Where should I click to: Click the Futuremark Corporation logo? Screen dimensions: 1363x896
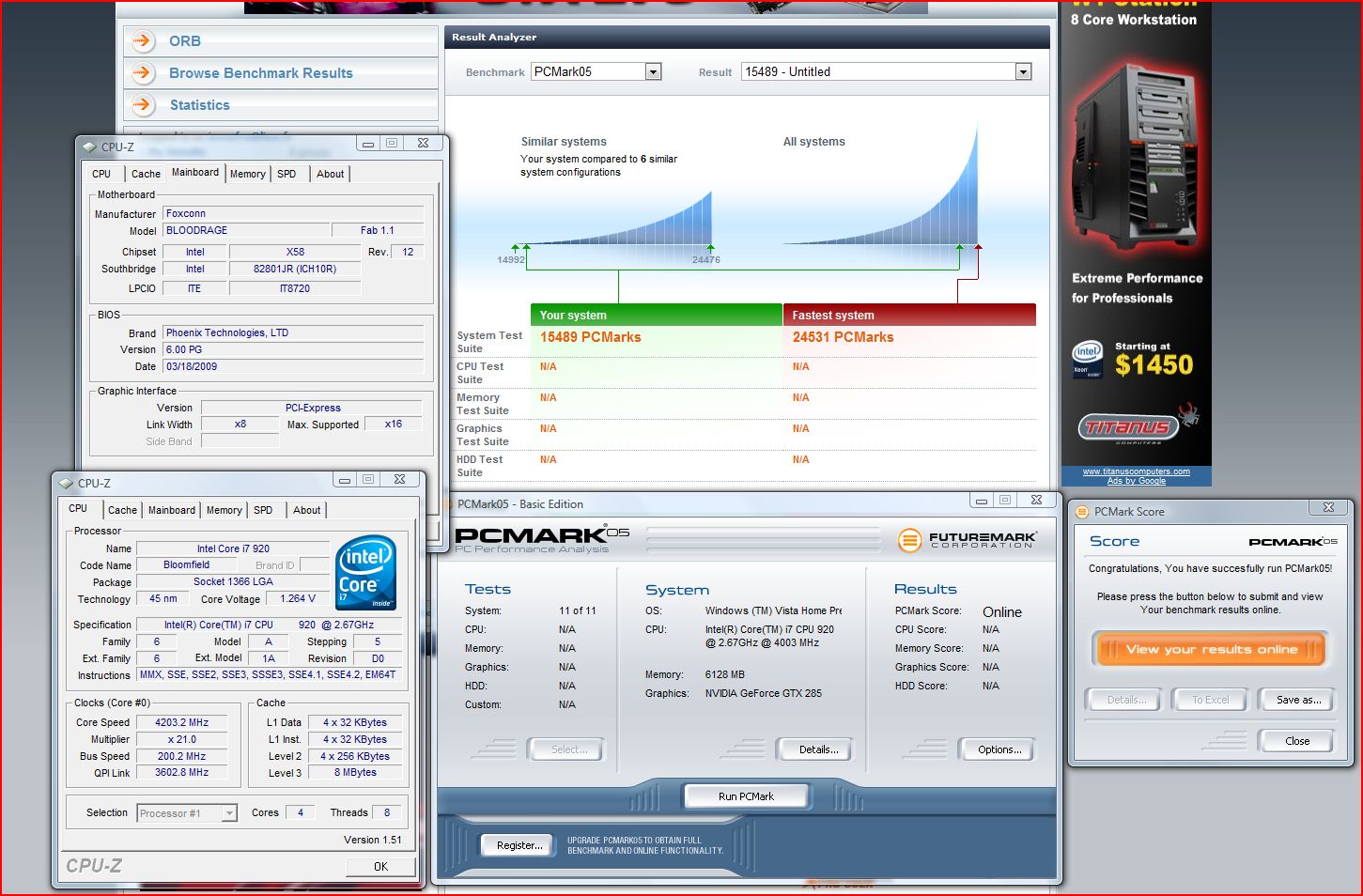click(x=968, y=540)
